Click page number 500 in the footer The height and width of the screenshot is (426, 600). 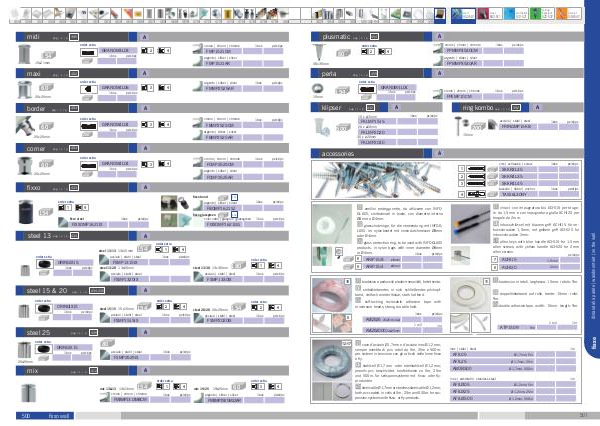pyautogui.click(x=26, y=416)
